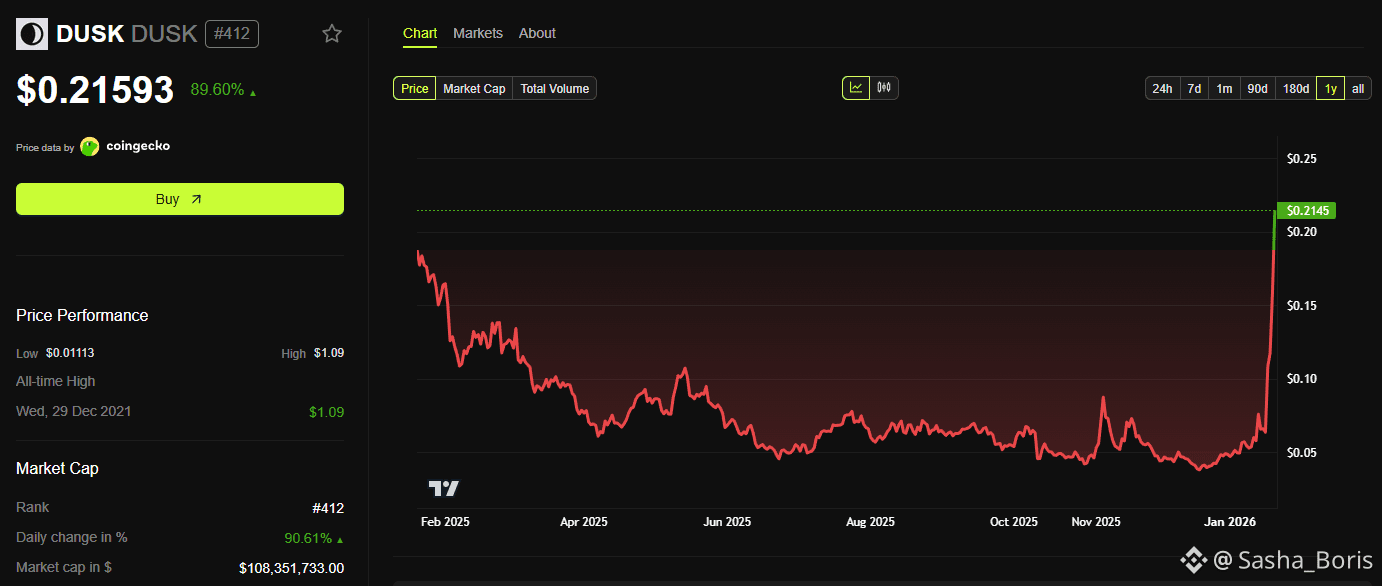Image resolution: width=1382 pixels, height=586 pixels.
Task: Click the Buy button
Action: [x=180, y=199]
